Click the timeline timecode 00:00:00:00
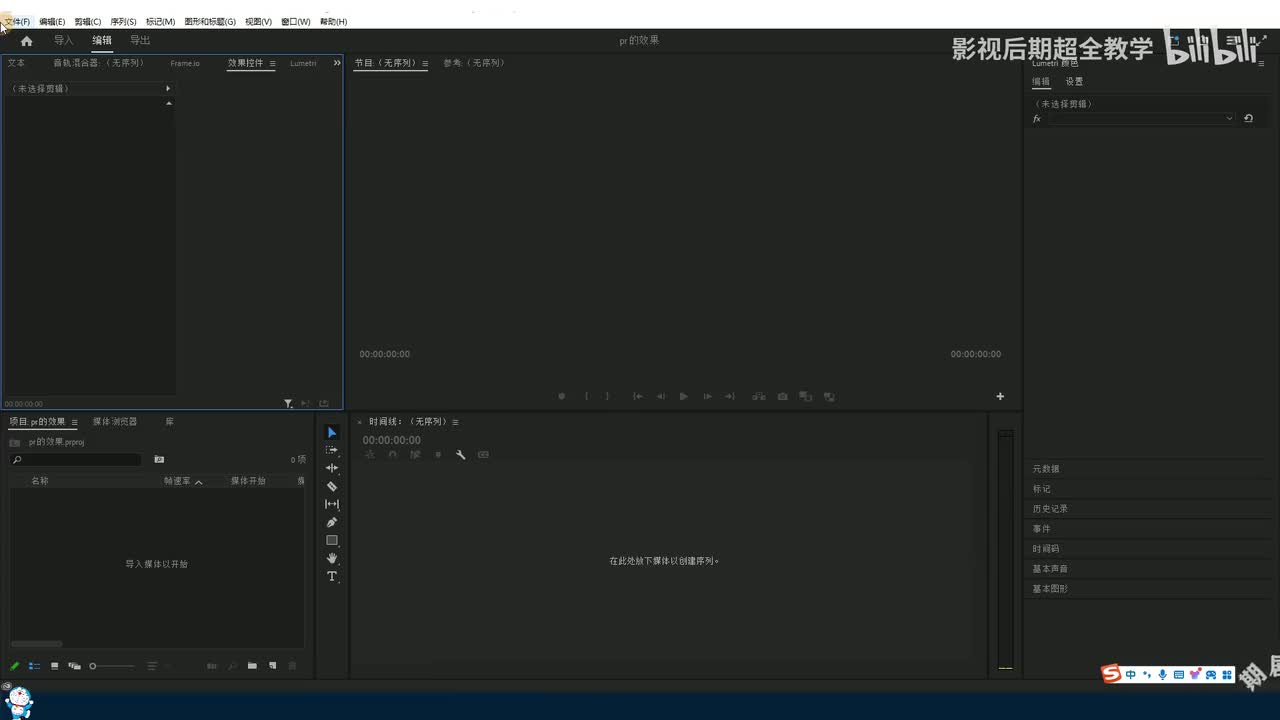The height and width of the screenshot is (720, 1280). coord(391,440)
